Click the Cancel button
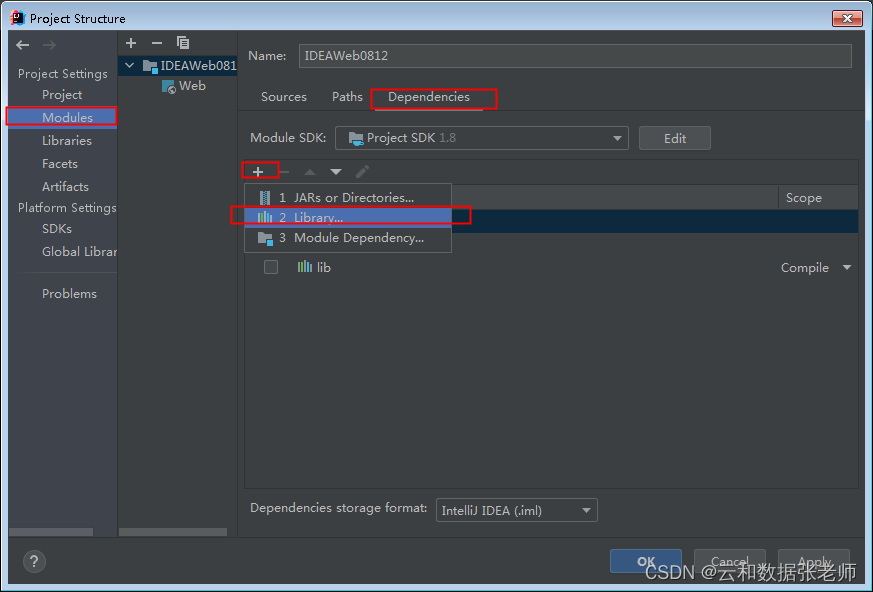The height and width of the screenshot is (592, 873). (729, 561)
